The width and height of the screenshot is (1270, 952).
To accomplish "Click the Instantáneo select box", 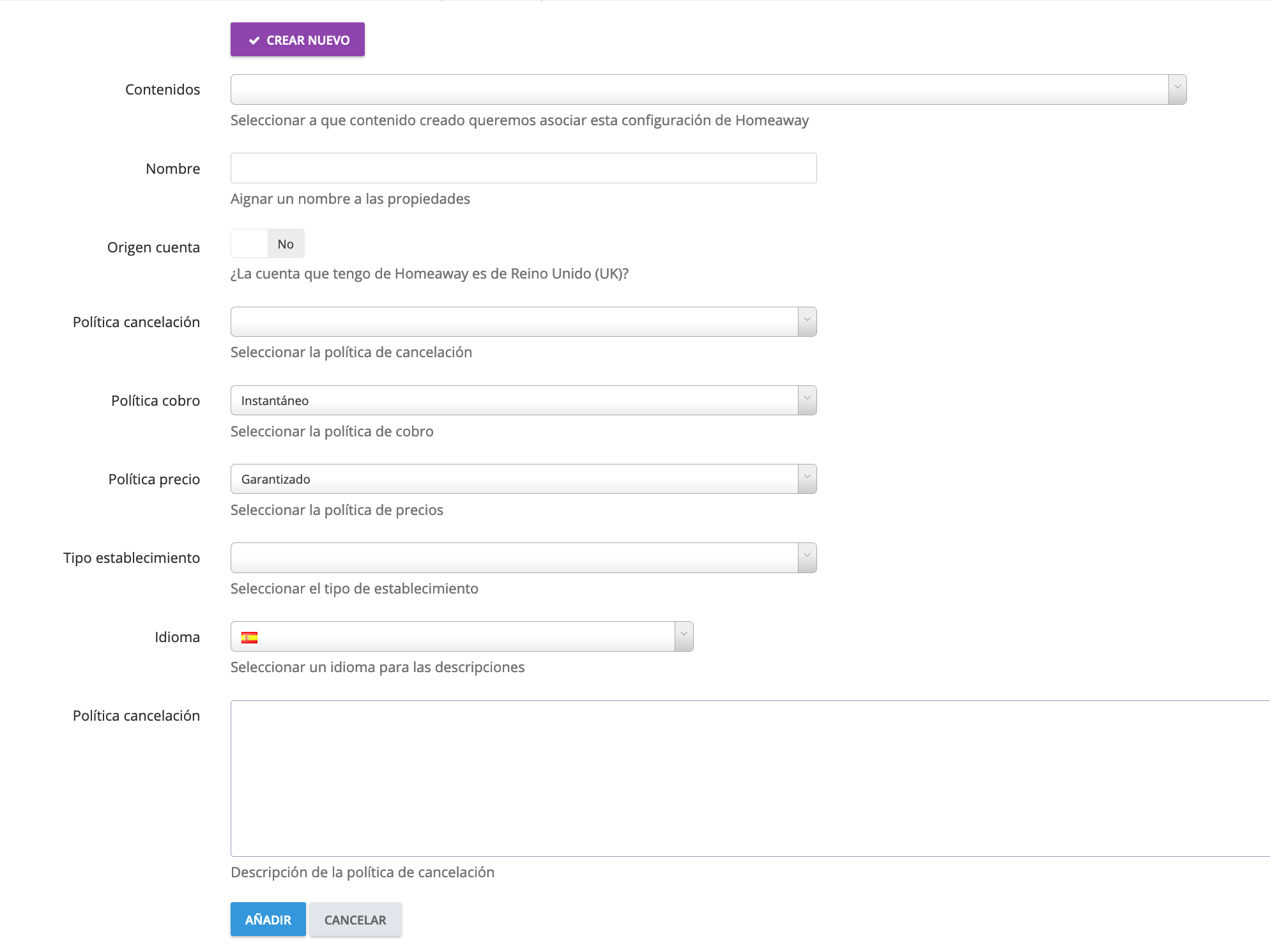I will tap(514, 400).
